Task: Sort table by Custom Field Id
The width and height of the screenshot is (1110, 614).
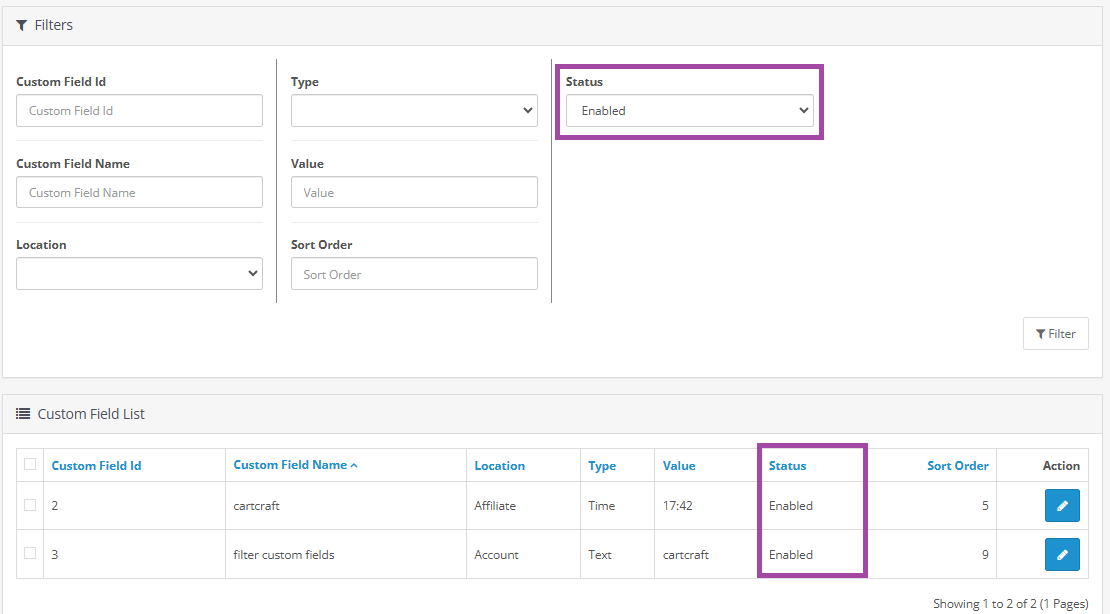Action: click(x=96, y=466)
